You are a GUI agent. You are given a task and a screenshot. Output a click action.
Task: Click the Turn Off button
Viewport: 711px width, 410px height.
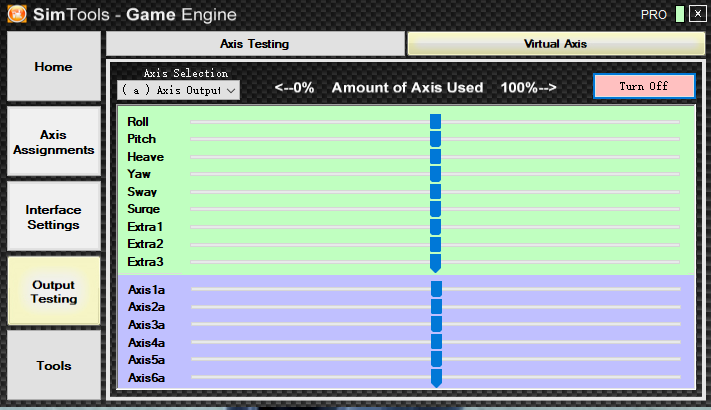(644, 86)
